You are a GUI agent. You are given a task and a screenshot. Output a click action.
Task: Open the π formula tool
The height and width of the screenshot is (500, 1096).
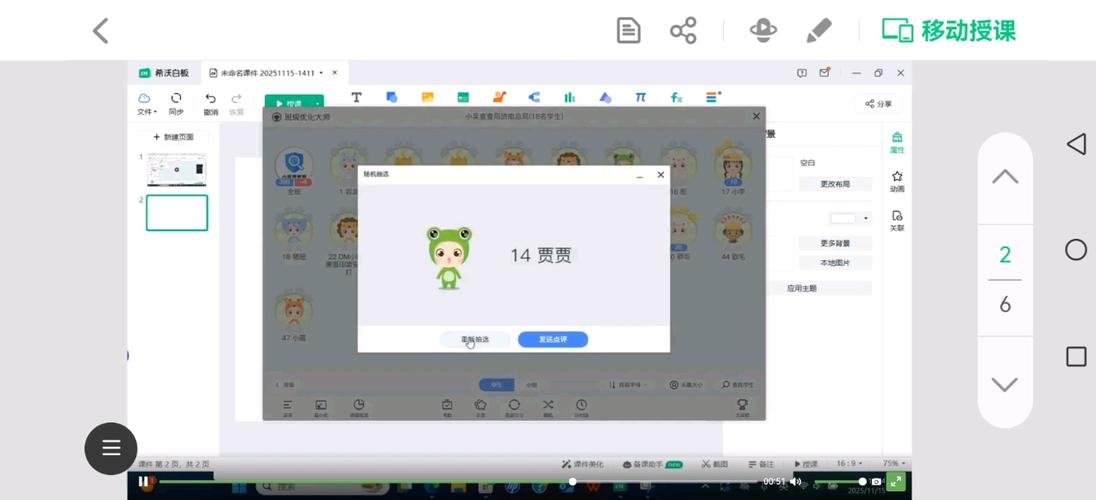pos(641,97)
